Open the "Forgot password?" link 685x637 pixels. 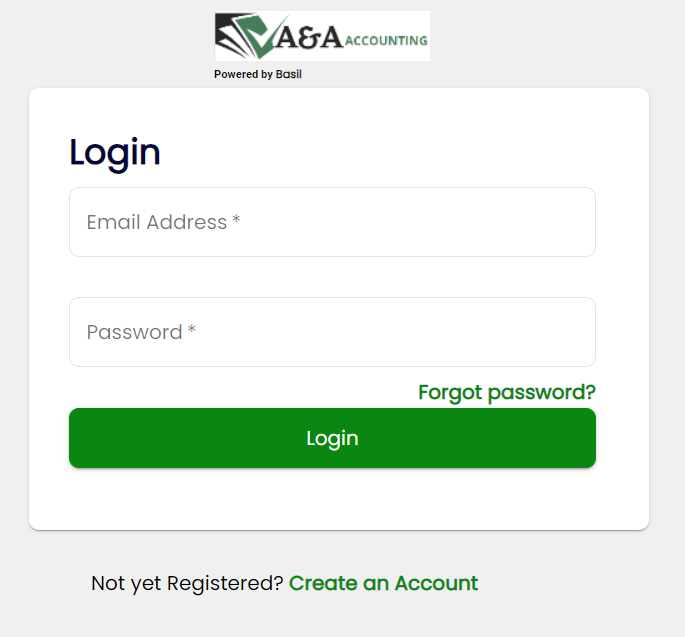click(506, 392)
